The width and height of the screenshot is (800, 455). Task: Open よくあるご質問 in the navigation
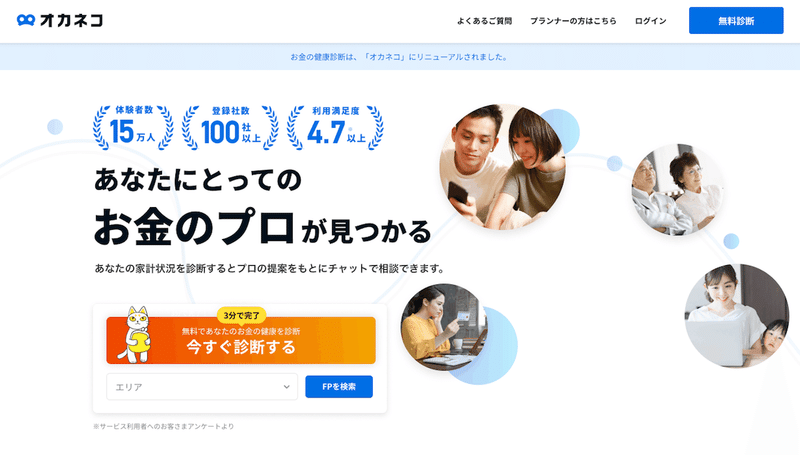coord(484,21)
